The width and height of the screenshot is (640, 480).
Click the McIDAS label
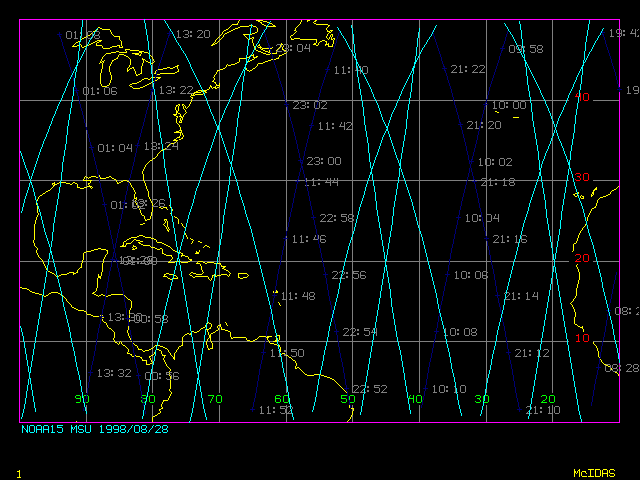(594, 473)
